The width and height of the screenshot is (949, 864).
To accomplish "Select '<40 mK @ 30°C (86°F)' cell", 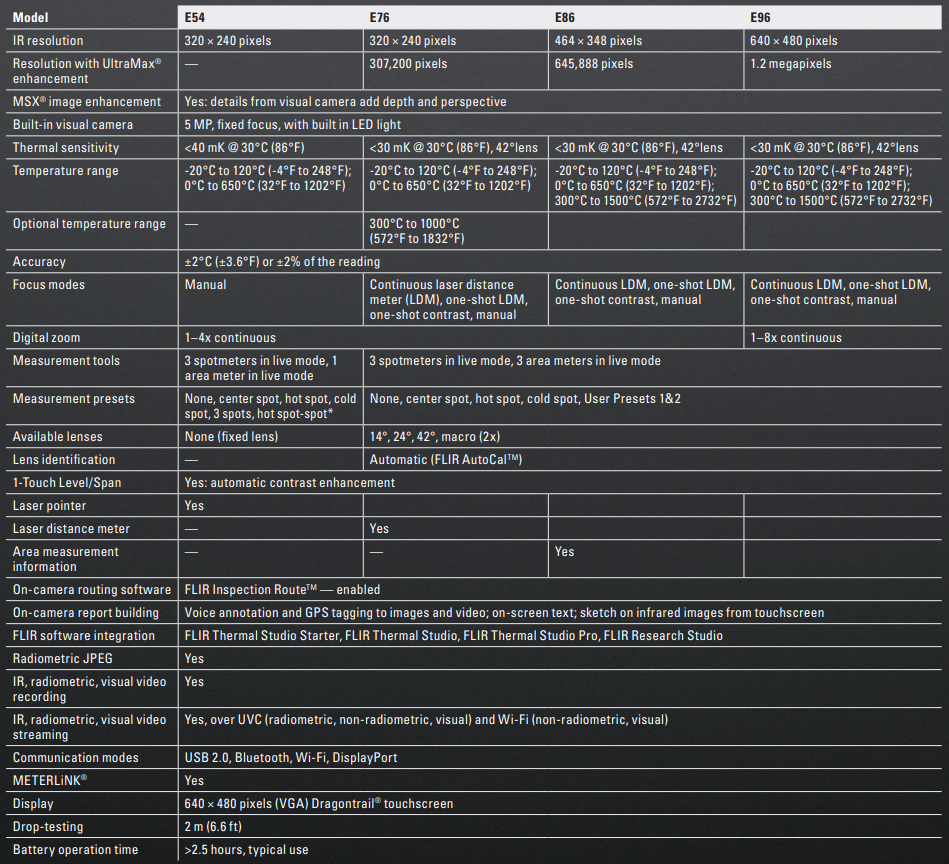I will pyautogui.click(x=245, y=148).
